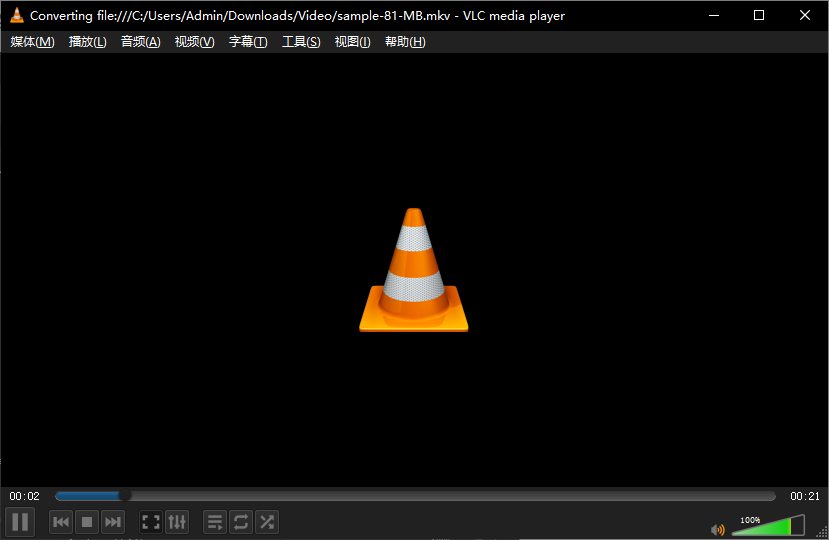
Task: Open the 媒体(M) menu
Action: 32,42
